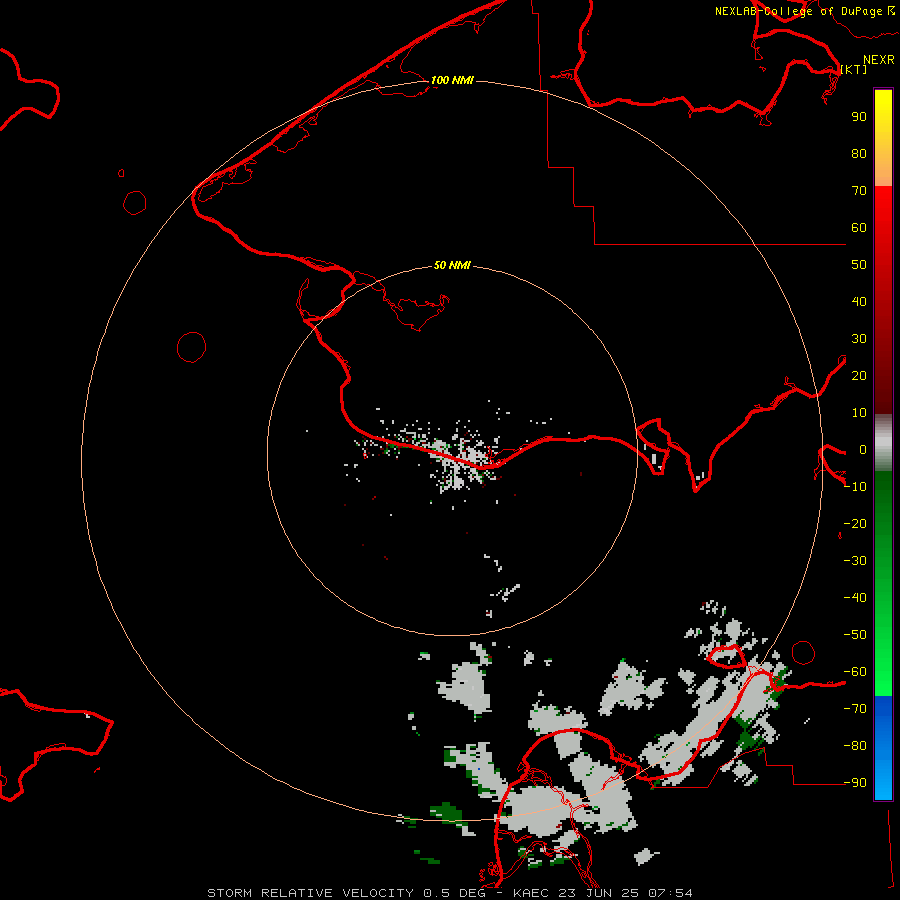Click the 10 value on the velocity scale

859,413
